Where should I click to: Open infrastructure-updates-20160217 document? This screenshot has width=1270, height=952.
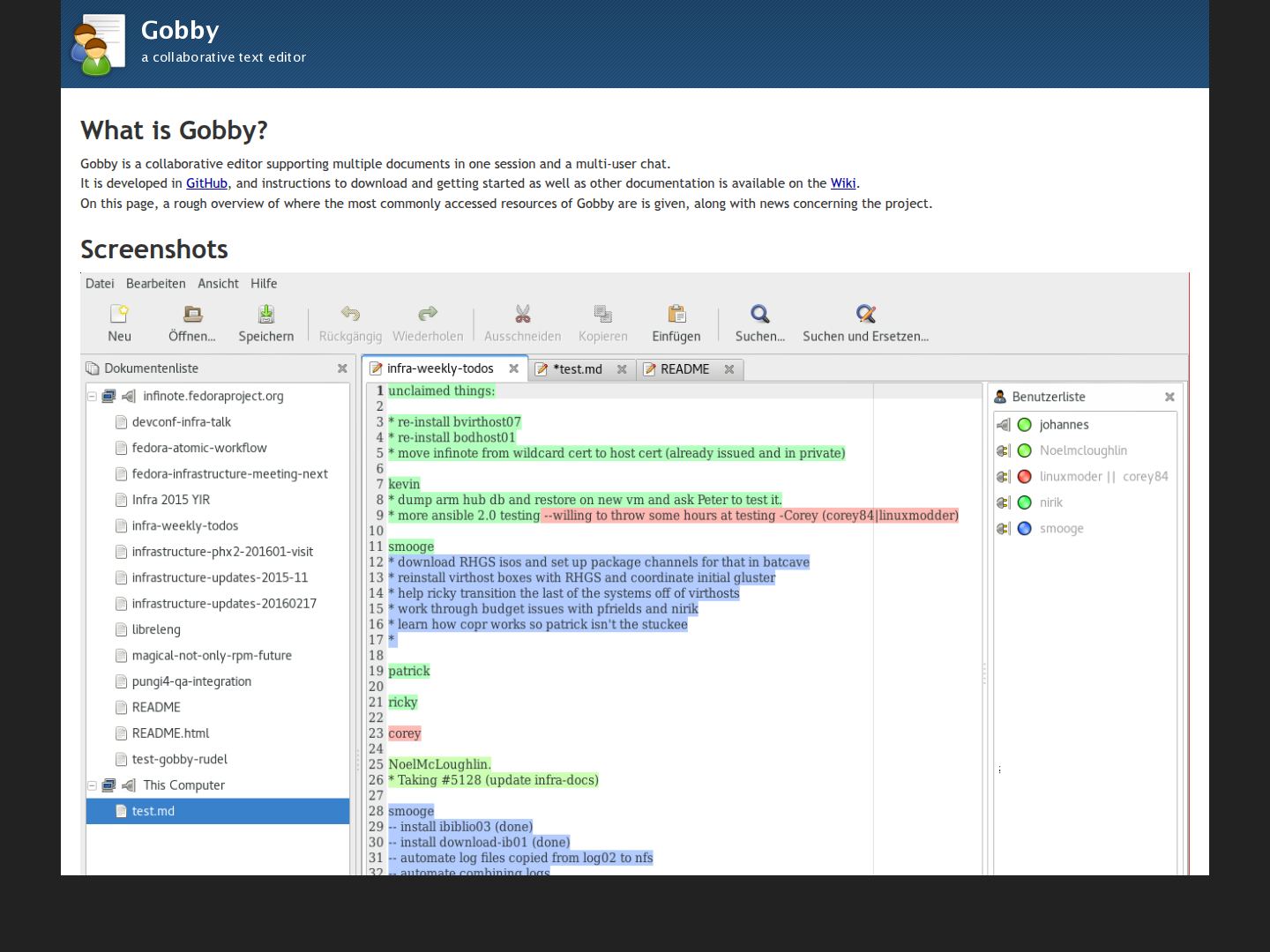(225, 604)
